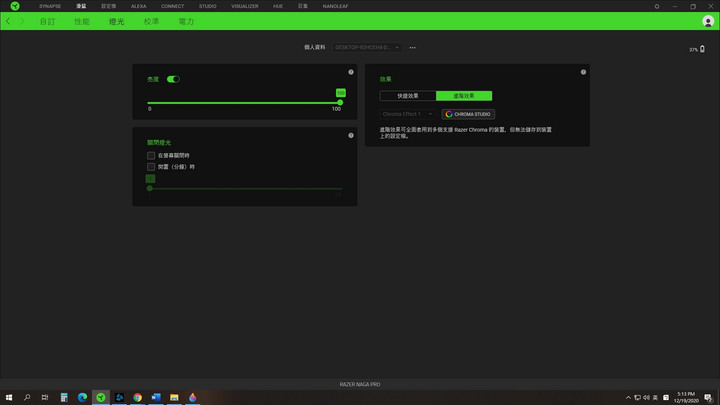Open the profile options three-dot menu
Screen dimensions: 720x405
pos(412,47)
